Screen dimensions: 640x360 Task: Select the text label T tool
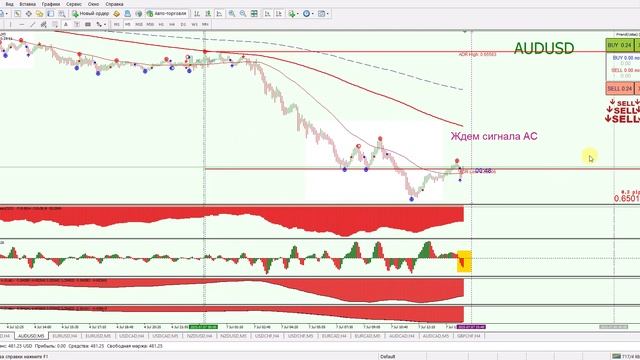coord(77,24)
